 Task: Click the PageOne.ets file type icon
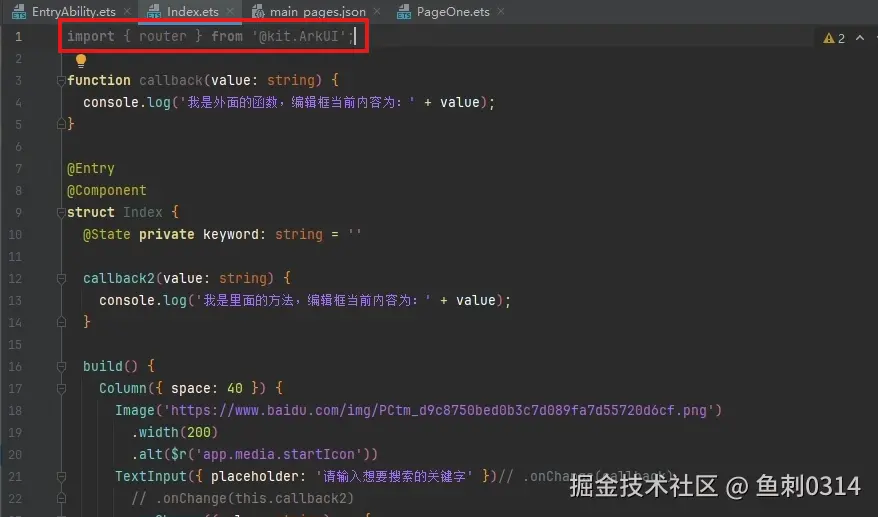404,12
